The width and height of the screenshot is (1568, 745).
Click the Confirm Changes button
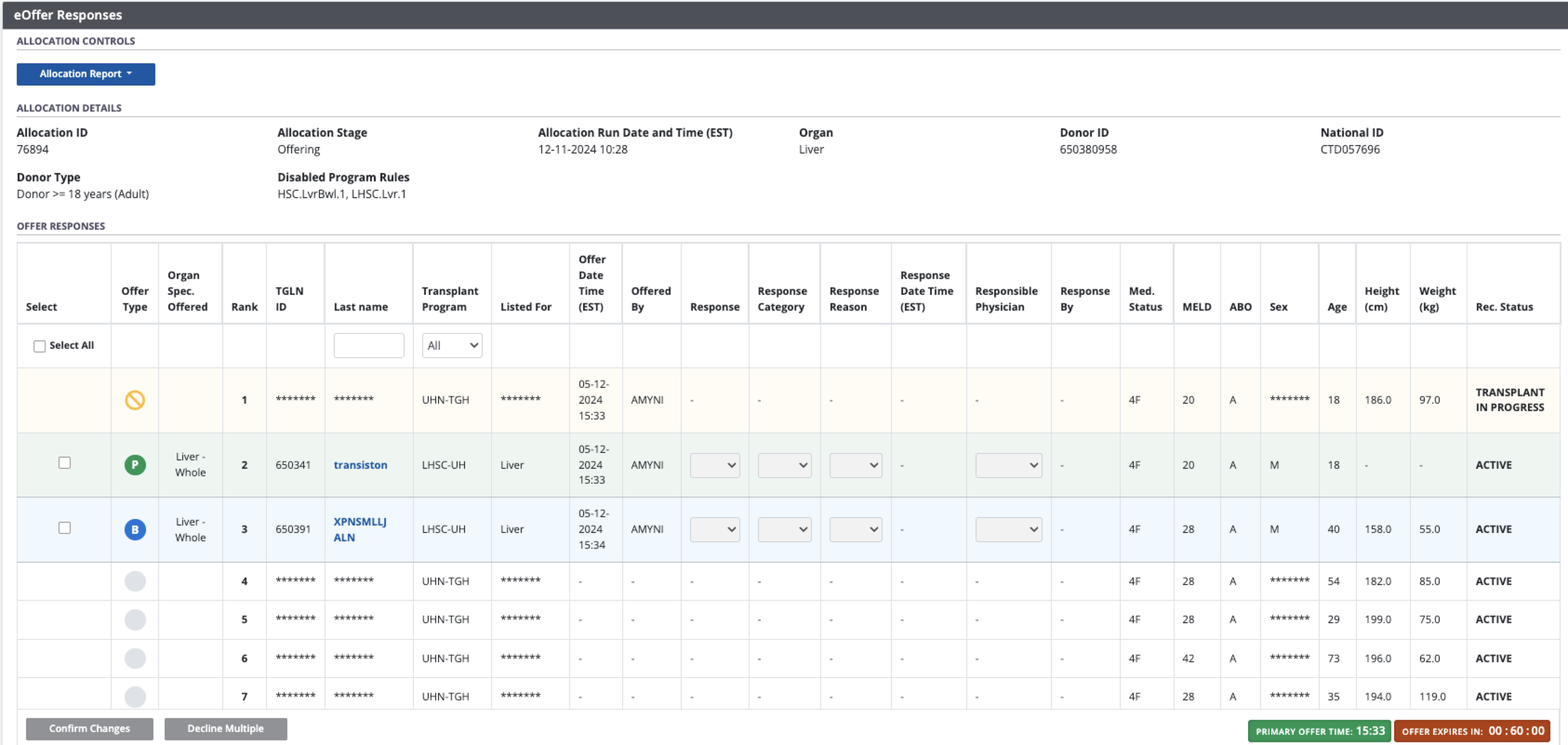(89, 729)
